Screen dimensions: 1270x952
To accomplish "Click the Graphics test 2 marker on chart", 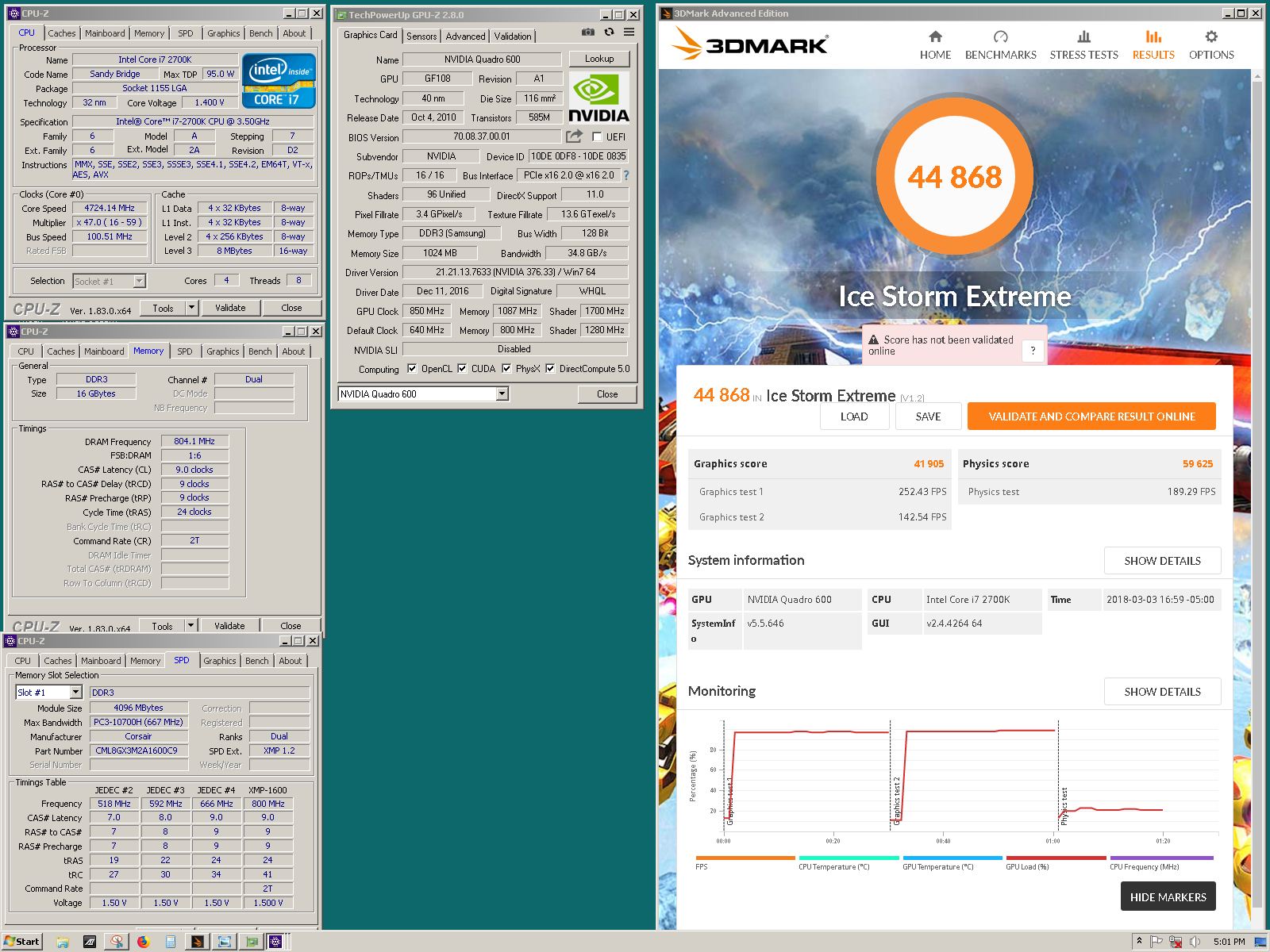I will (898, 800).
